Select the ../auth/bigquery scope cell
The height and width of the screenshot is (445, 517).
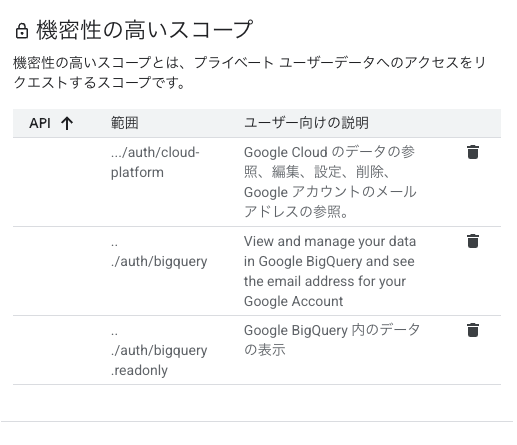tap(159, 253)
